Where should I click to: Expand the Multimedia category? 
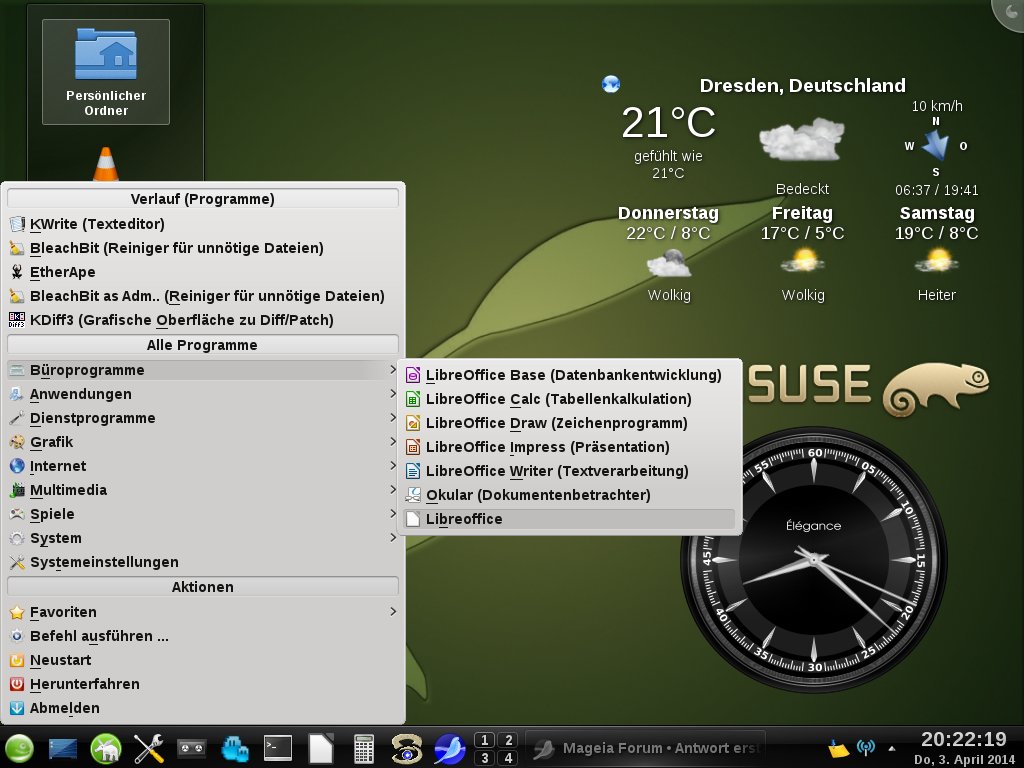202,490
